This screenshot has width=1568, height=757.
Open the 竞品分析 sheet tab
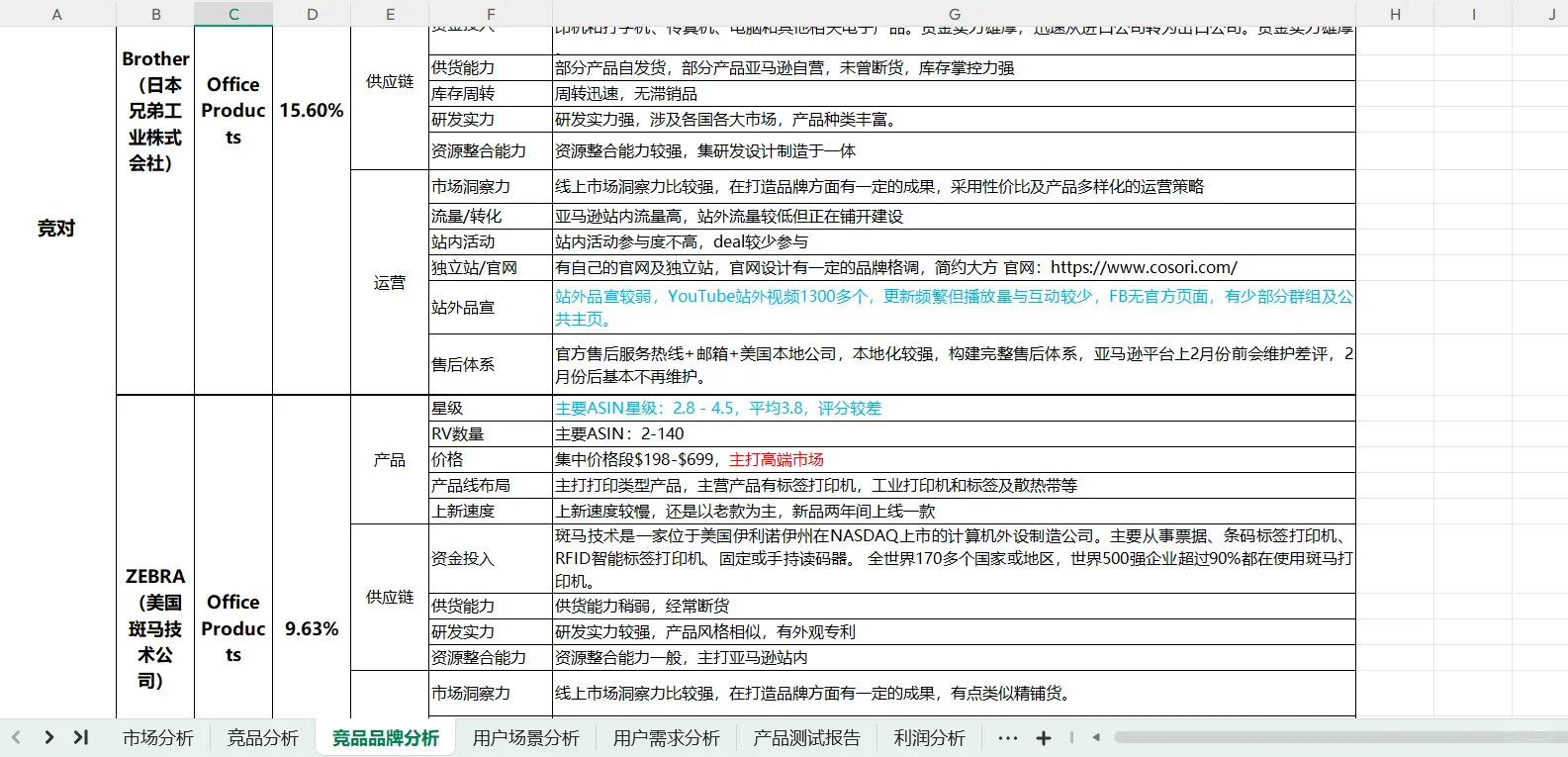(x=263, y=738)
